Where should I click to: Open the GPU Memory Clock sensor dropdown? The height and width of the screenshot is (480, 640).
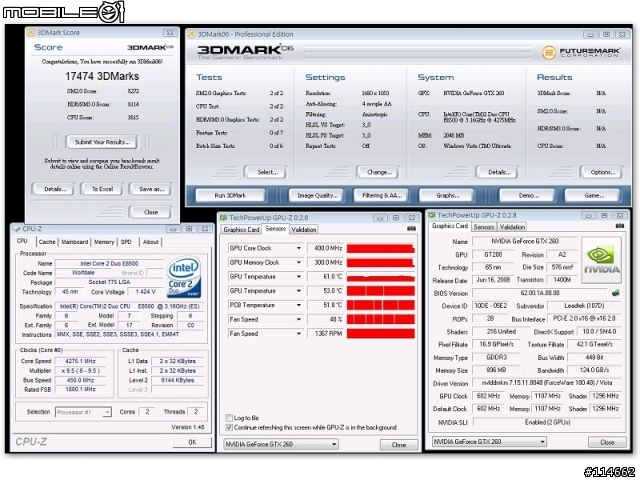pyautogui.click(x=298, y=262)
